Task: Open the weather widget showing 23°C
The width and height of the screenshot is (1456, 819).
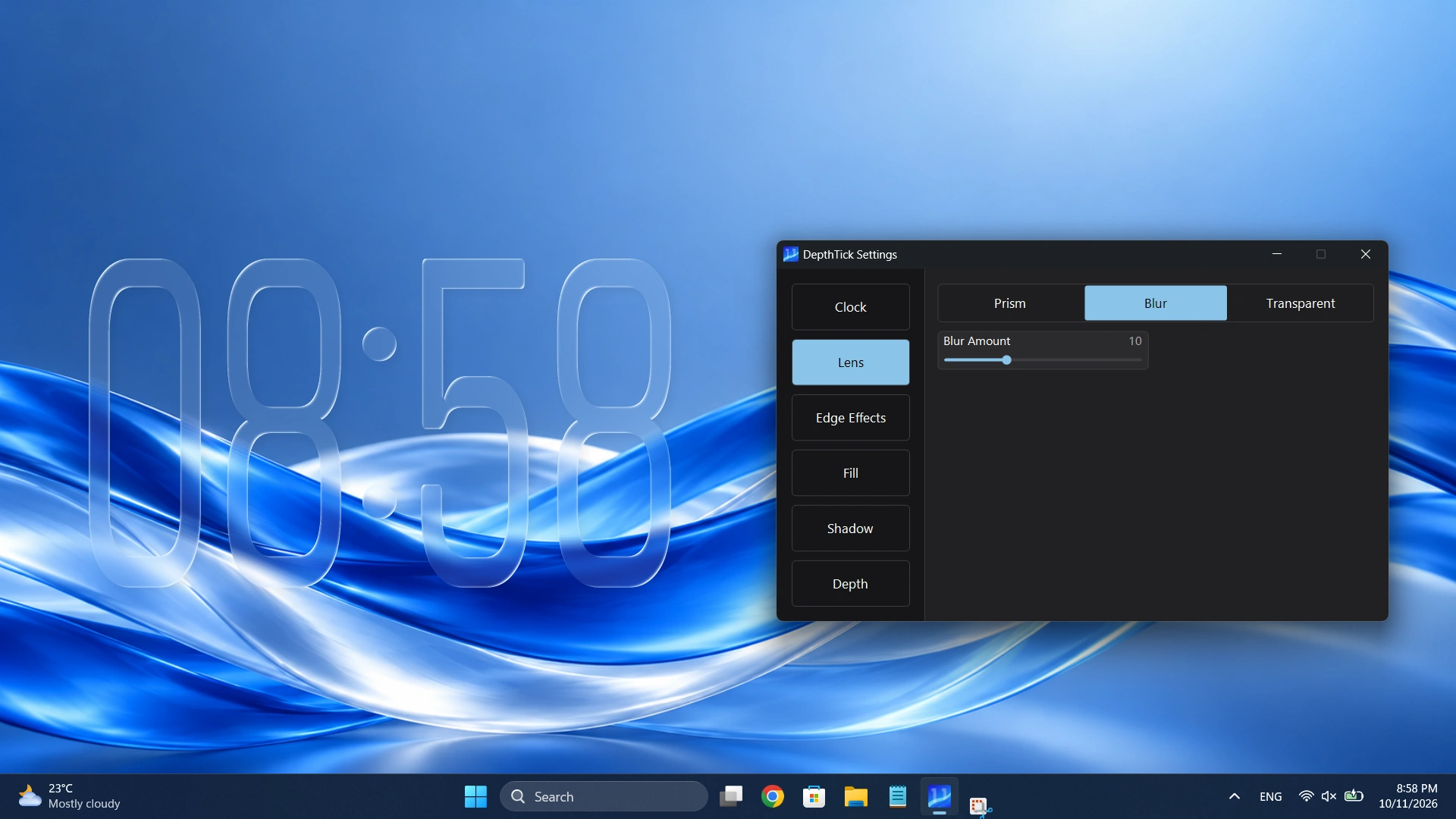Action: [x=70, y=796]
